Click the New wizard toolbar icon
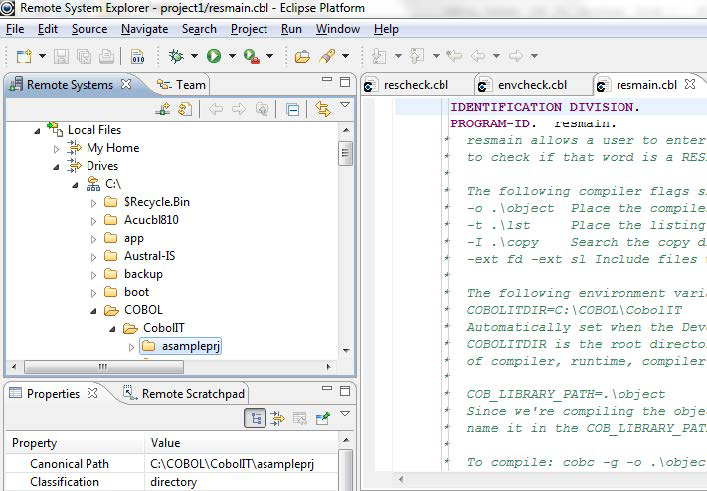Image resolution: width=707 pixels, height=491 pixels. pos(23,56)
